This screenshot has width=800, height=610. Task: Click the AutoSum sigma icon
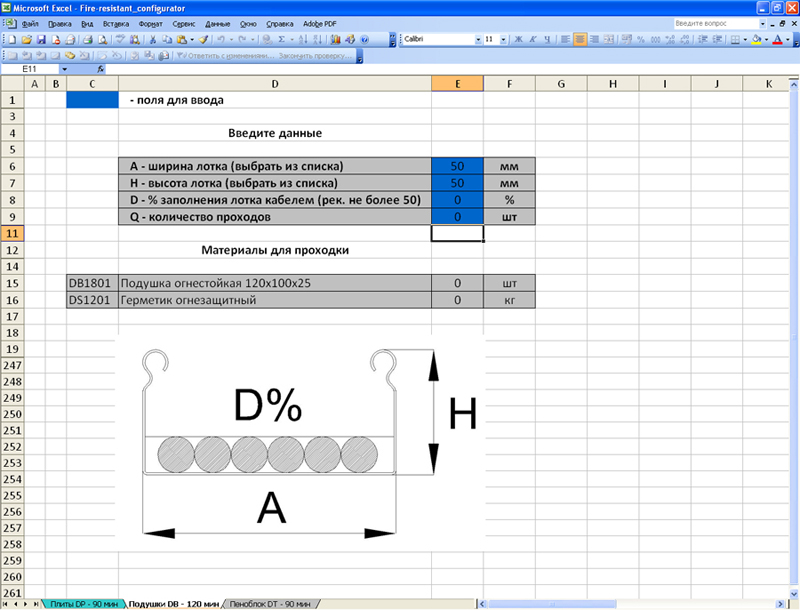click(x=281, y=39)
